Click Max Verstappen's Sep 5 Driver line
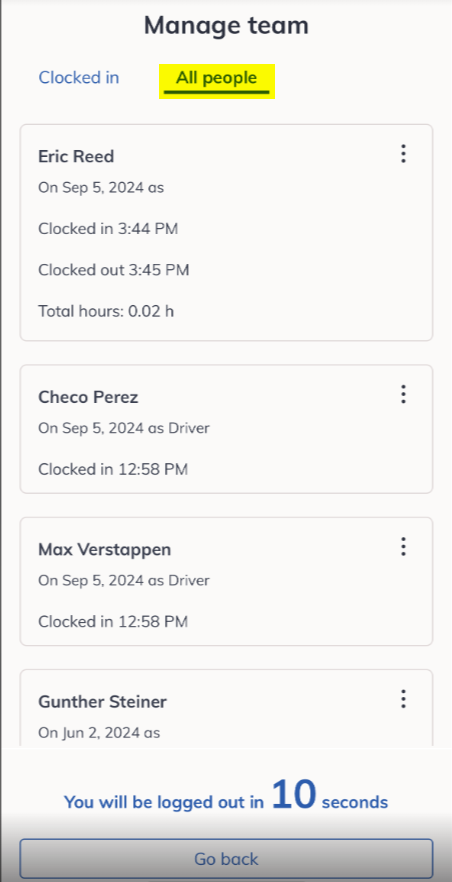 (124, 580)
